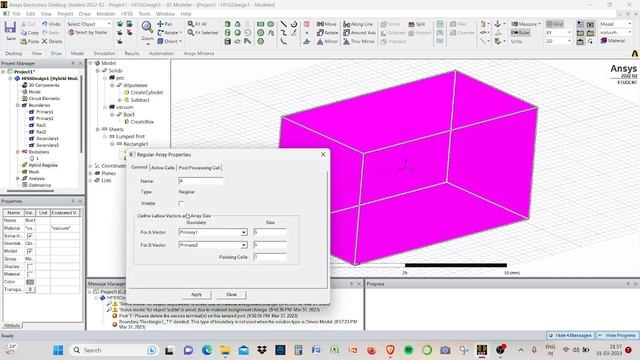Click For A Vector Size field

pos(270,232)
